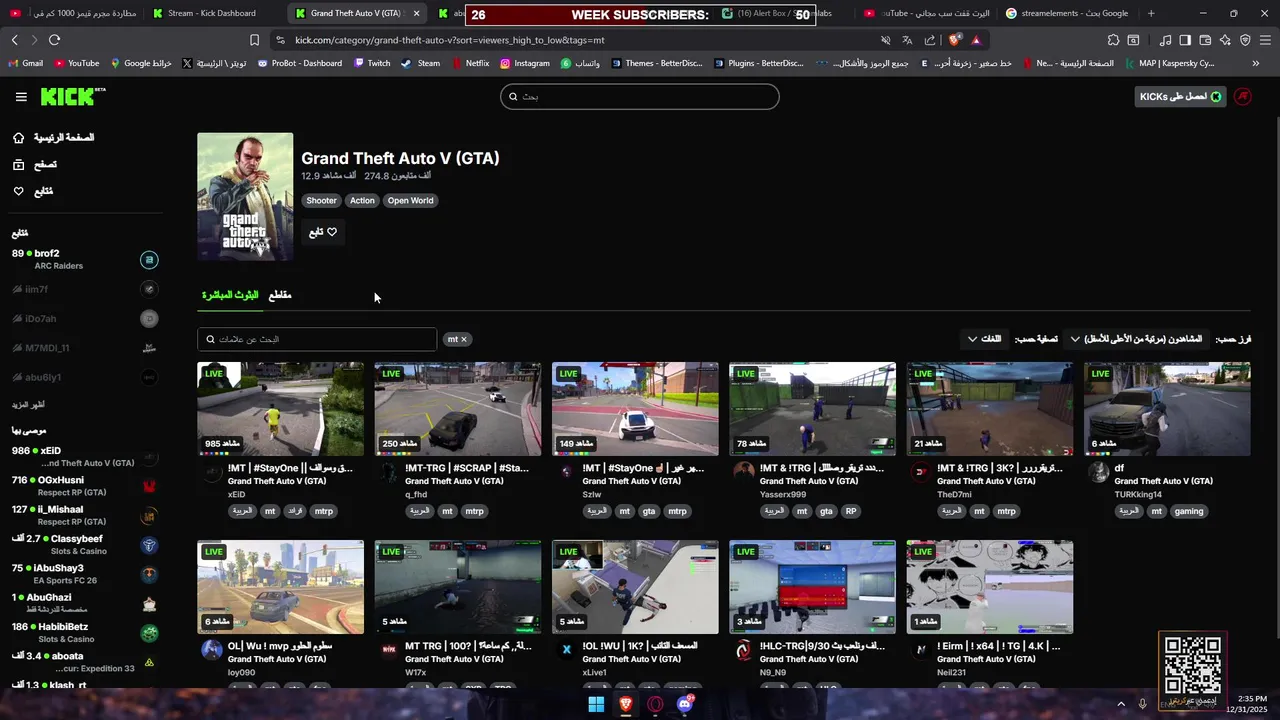Screen dimensions: 1280x720
Task: Click the Windows Start button in taskbar
Action: [x=596, y=704]
